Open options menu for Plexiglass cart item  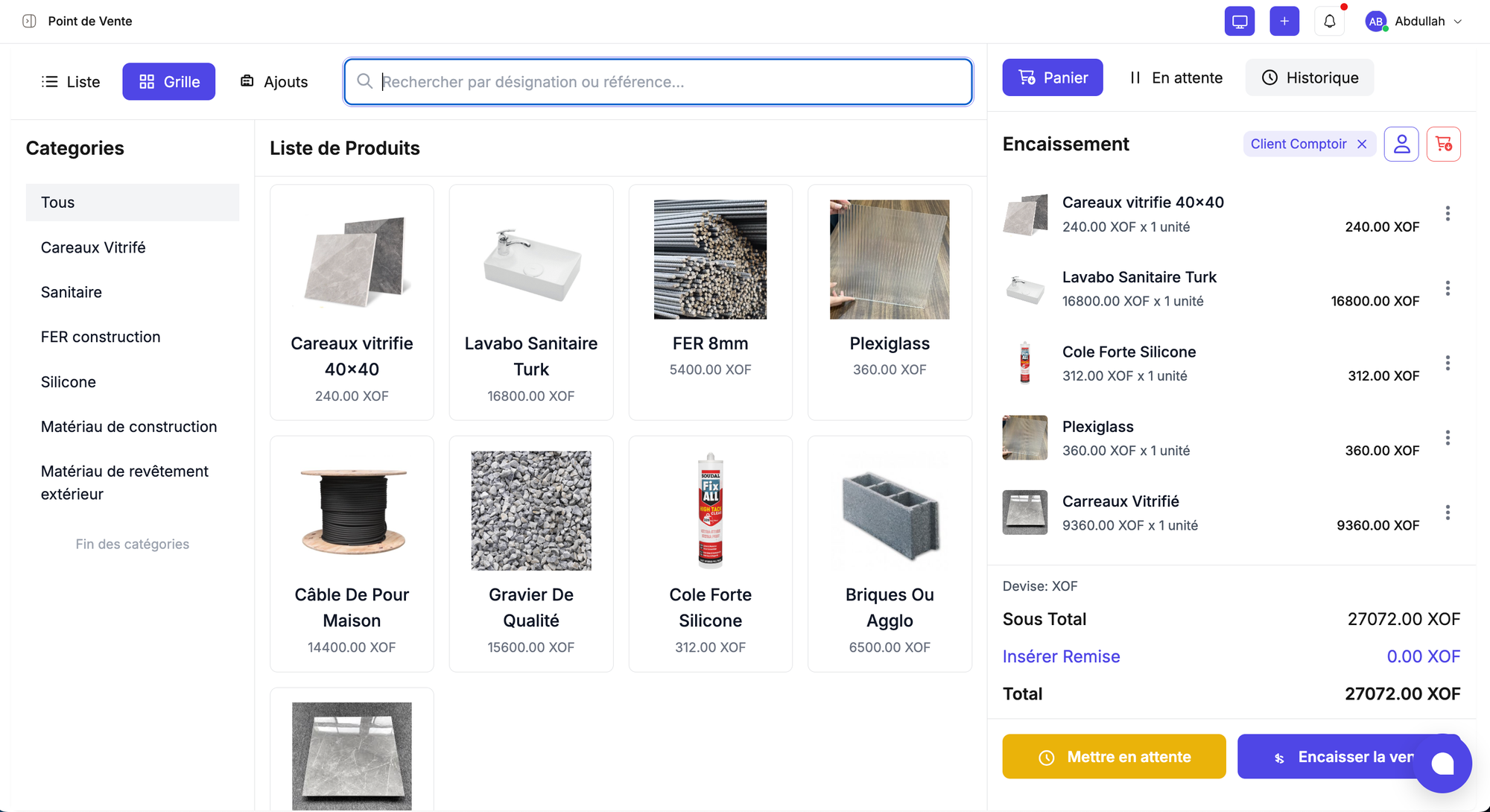tap(1448, 438)
